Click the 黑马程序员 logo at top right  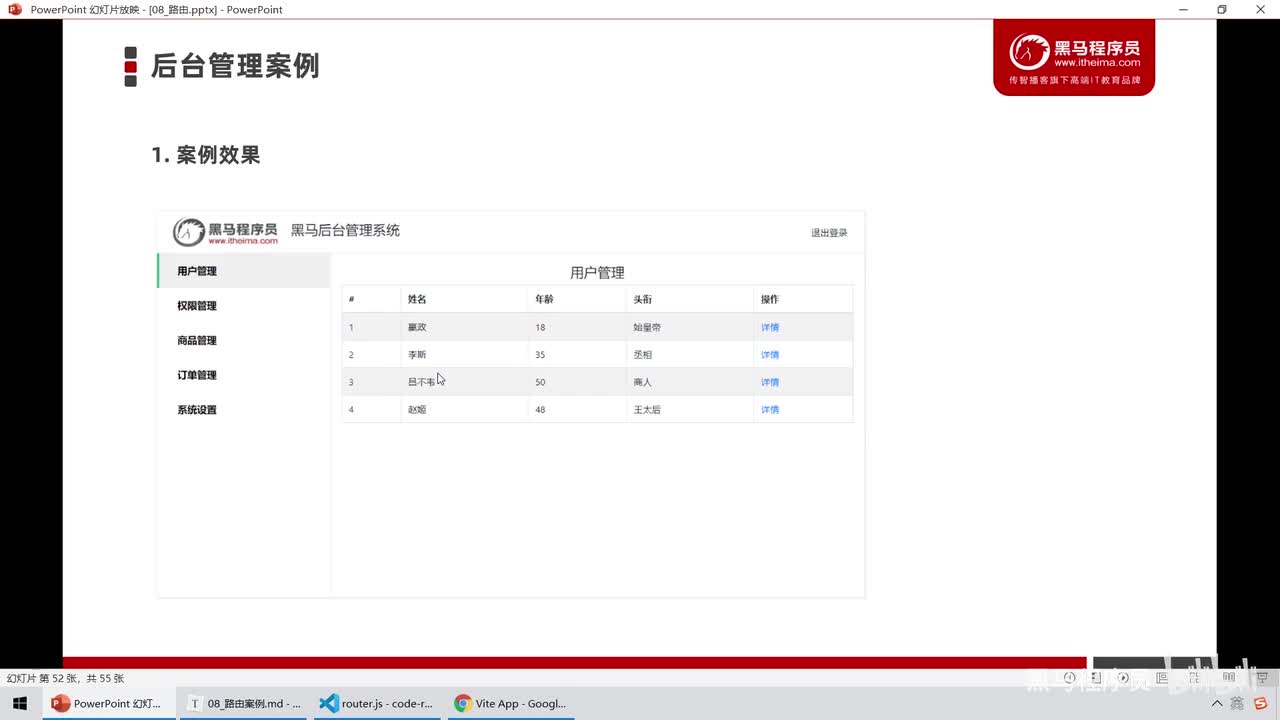click(x=1074, y=58)
